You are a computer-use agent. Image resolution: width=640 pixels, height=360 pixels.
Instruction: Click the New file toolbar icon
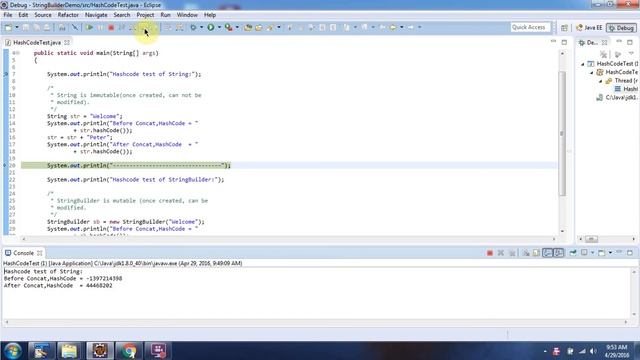pyautogui.click(x=8, y=27)
